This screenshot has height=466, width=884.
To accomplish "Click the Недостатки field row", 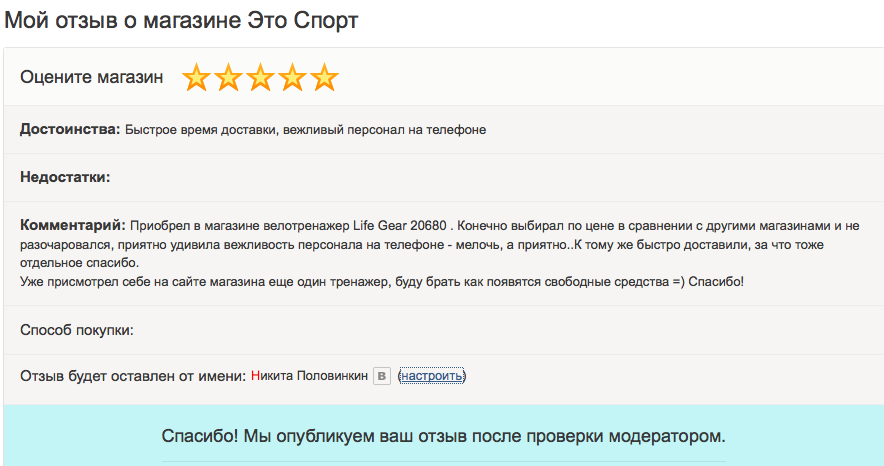I will [x=444, y=177].
